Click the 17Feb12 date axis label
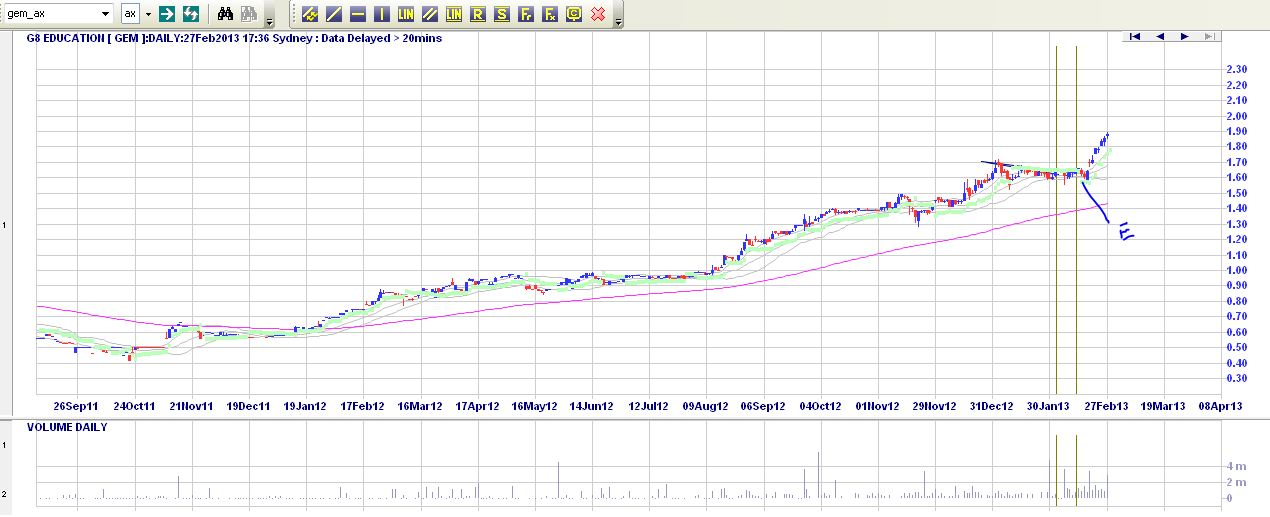Screen dimensions: 1270x517 [x=363, y=406]
